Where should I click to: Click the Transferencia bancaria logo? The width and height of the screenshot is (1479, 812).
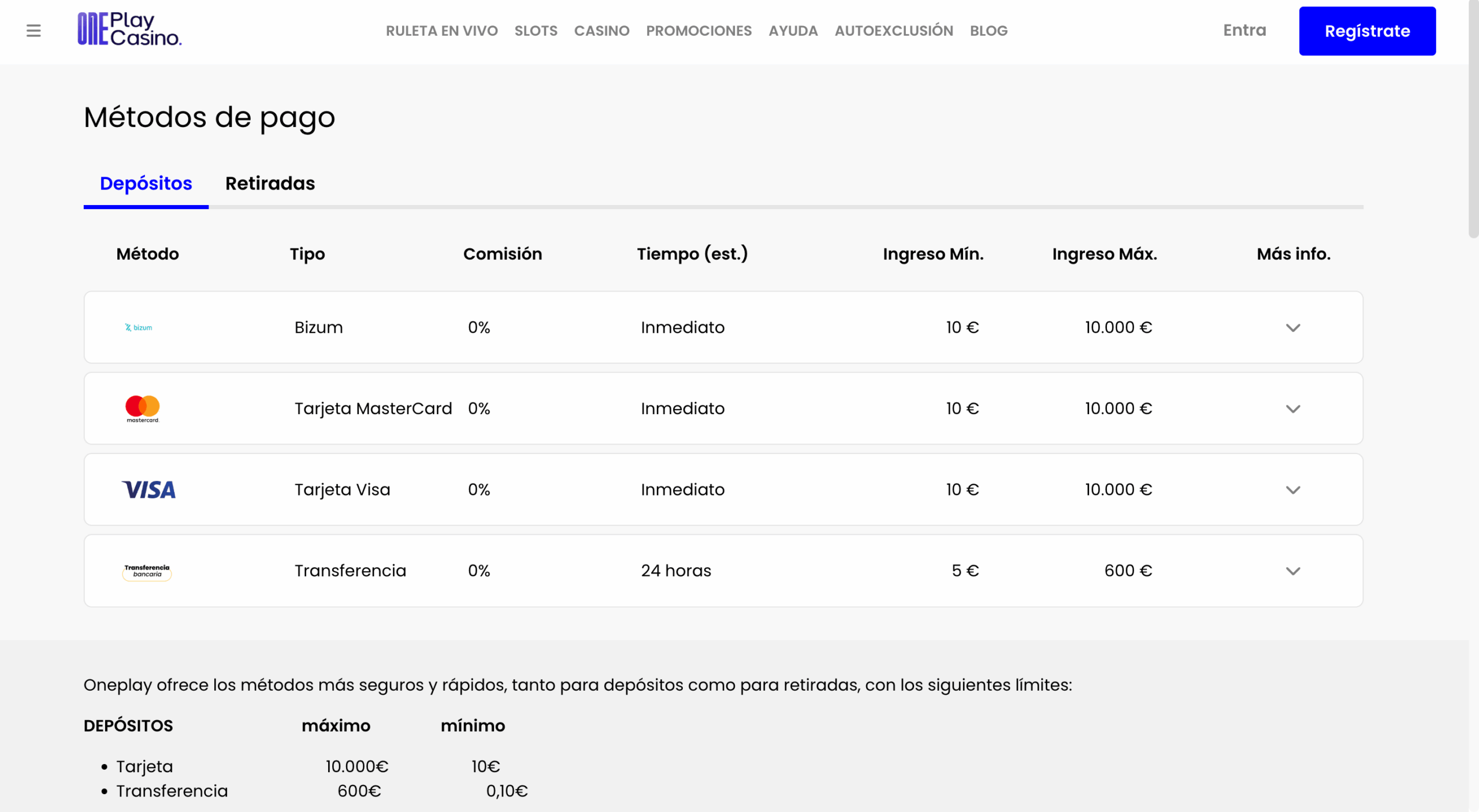click(x=147, y=571)
